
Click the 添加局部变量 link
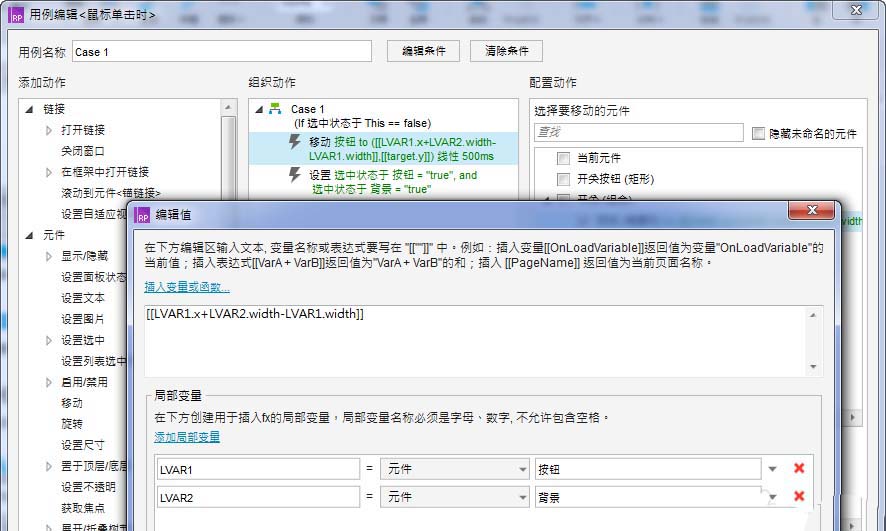187,437
